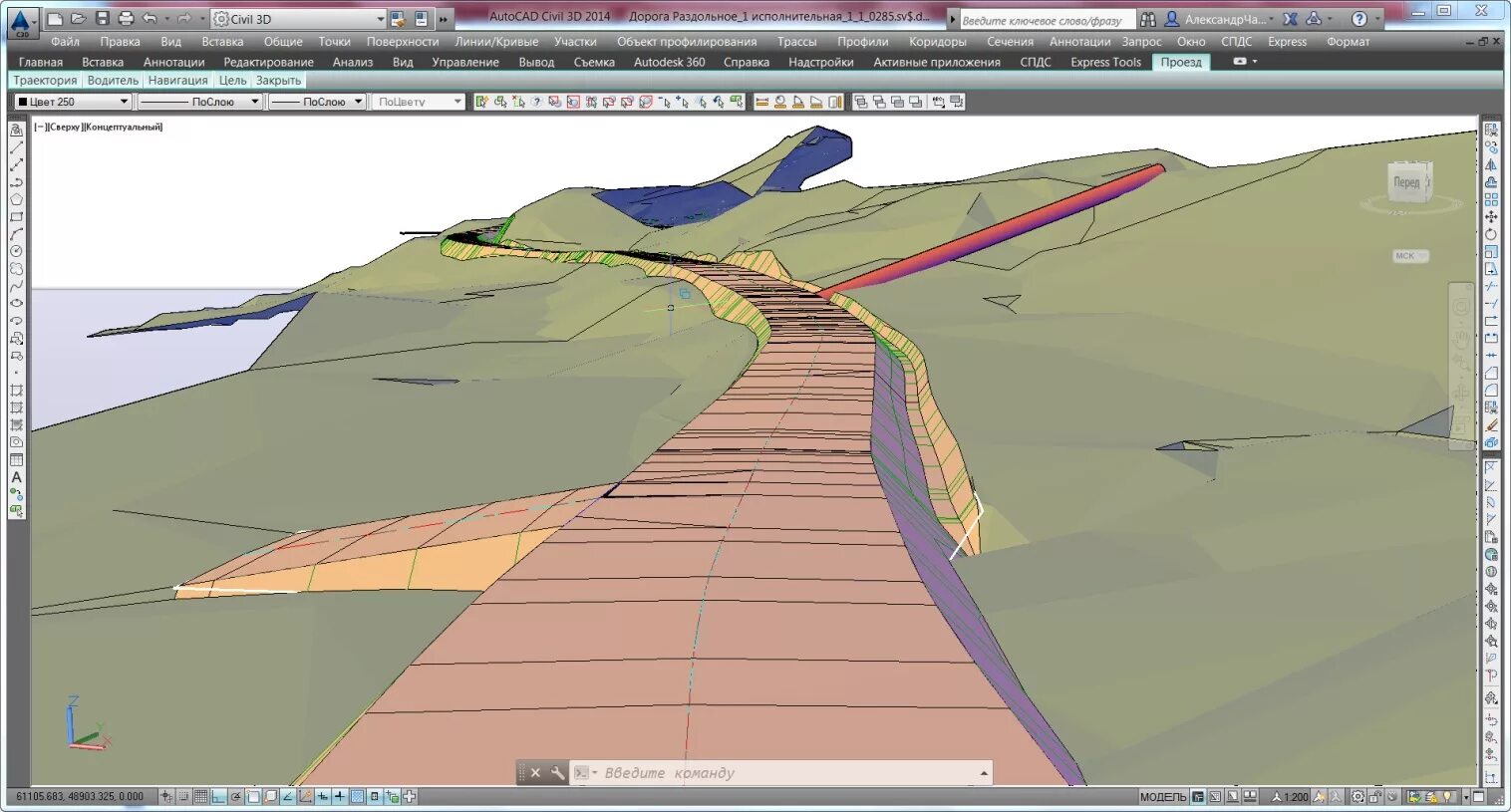Select the Line tool in left toolbar
Viewport: 1511px width, 812px height.
click(x=16, y=147)
